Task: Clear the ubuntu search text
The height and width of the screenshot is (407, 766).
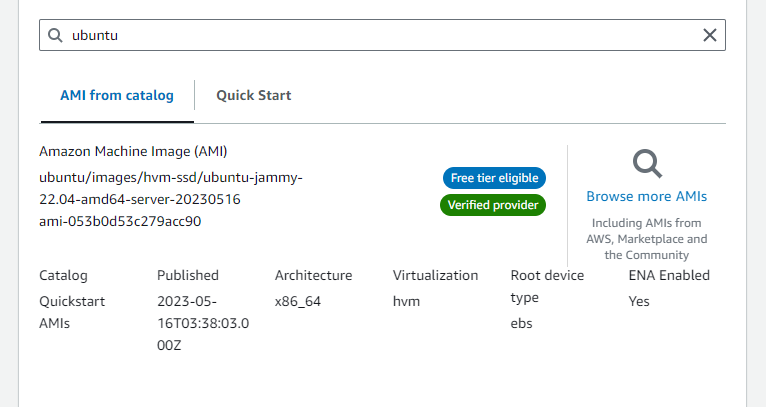Action: pyautogui.click(x=709, y=35)
